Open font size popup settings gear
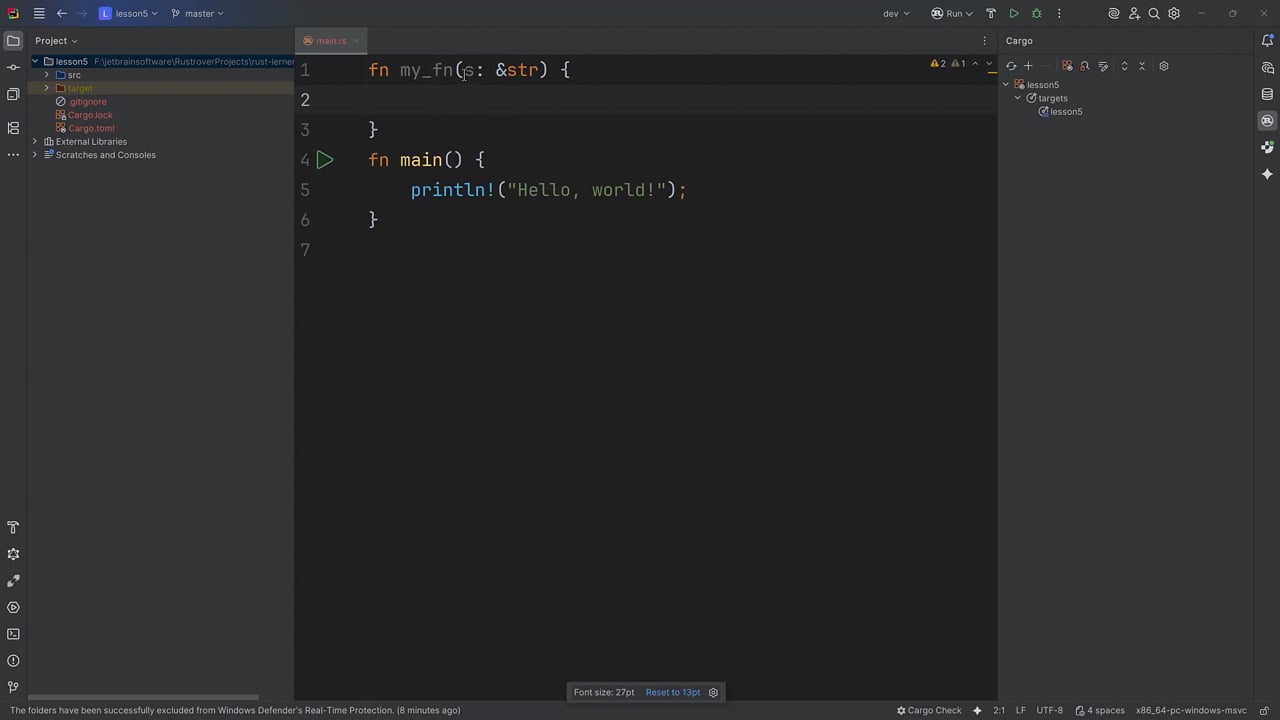Image resolution: width=1280 pixels, height=720 pixels. [713, 692]
